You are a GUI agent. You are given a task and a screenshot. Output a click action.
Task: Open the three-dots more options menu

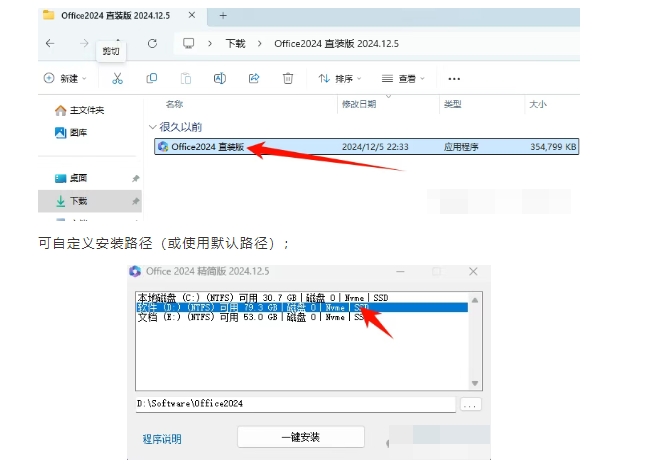coord(454,79)
